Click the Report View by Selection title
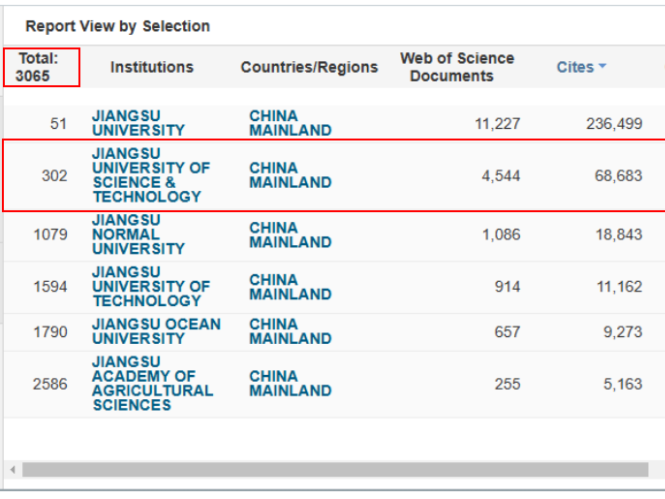The image size is (665, 499). click(117, 26)
